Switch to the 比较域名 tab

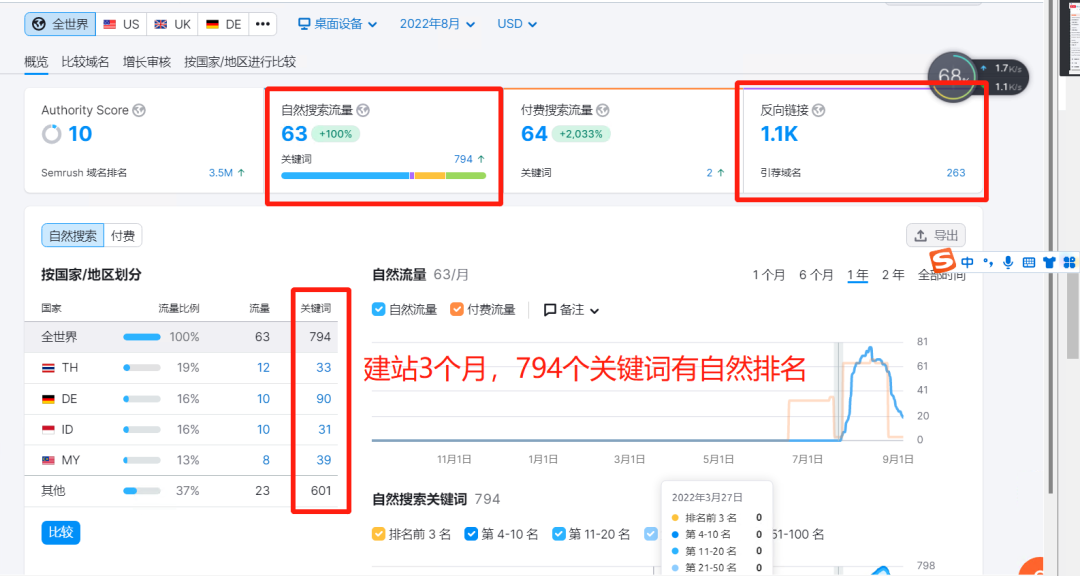(86, 61)
